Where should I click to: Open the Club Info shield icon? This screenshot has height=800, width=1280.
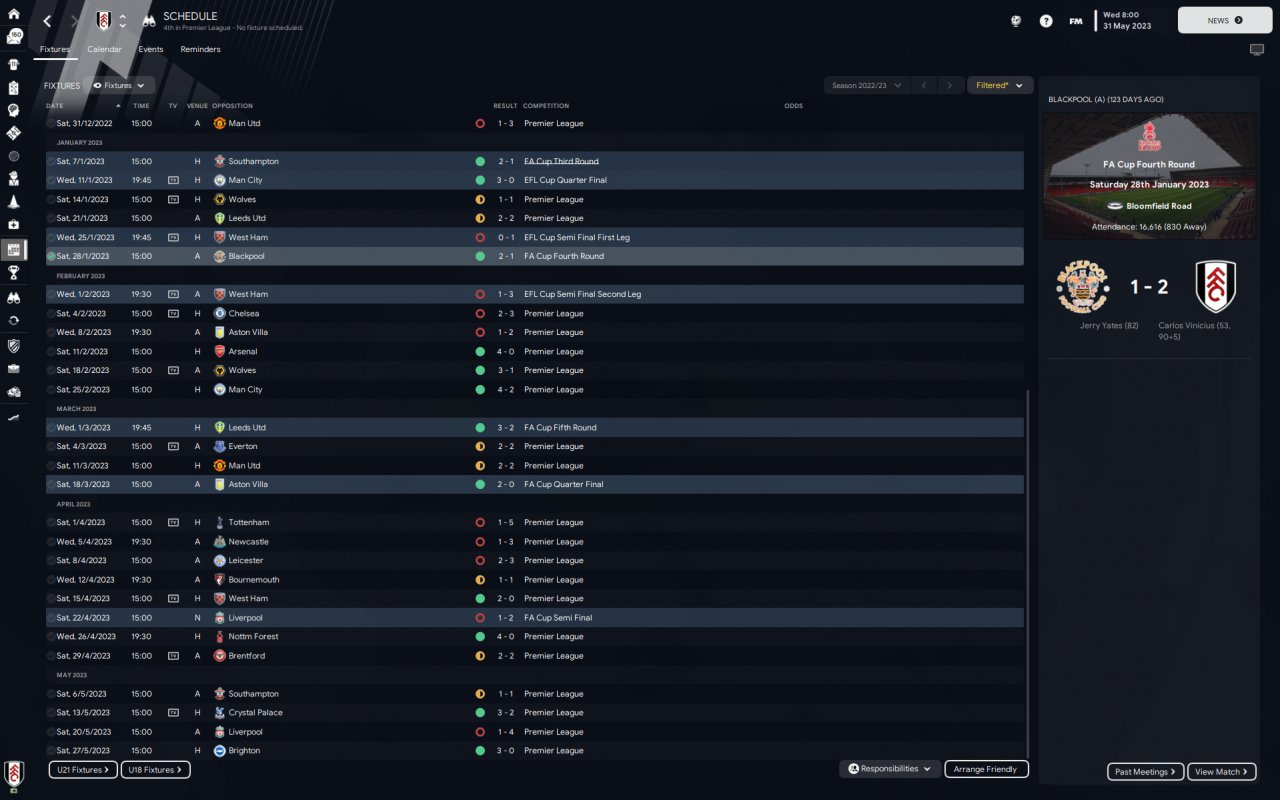coord(14,346)
